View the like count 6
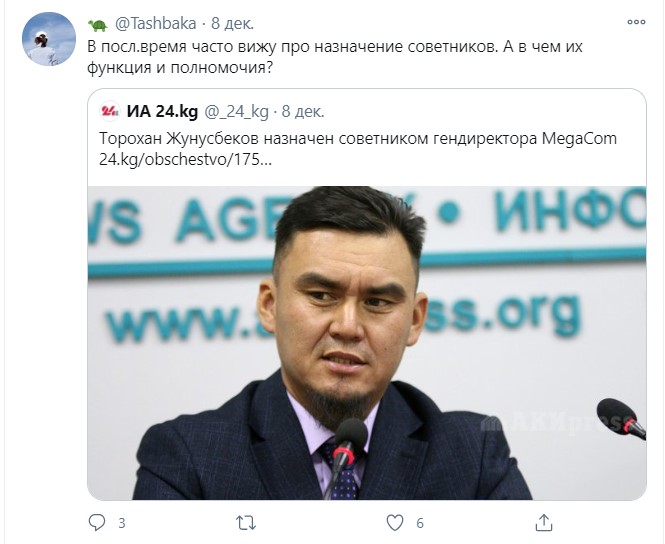Screen dimensions: 665x544 [420, 523]
